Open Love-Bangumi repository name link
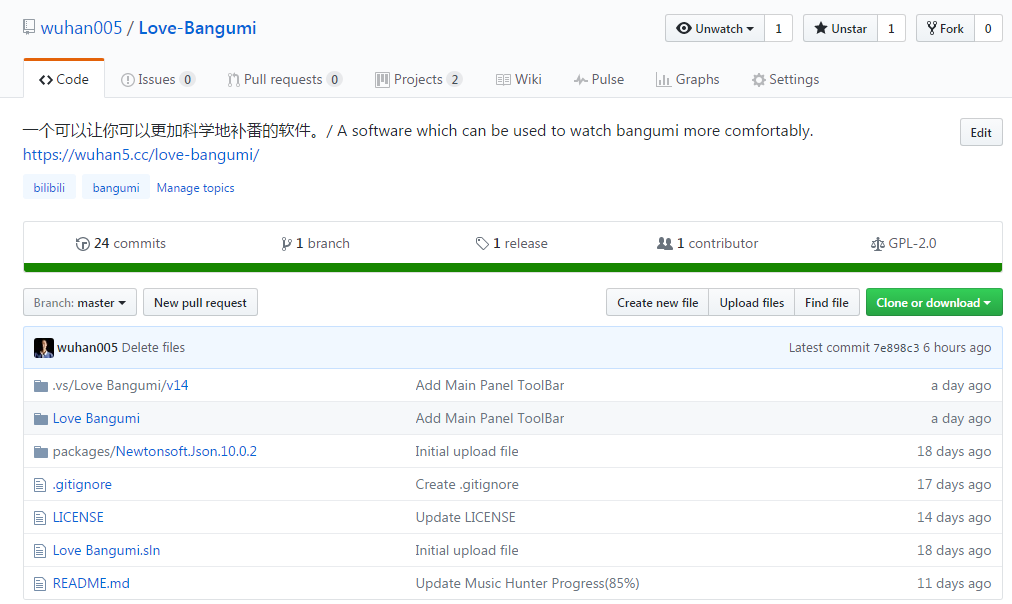The width and height of the screenshot is (1012, 604). click(x=197, y=28)
